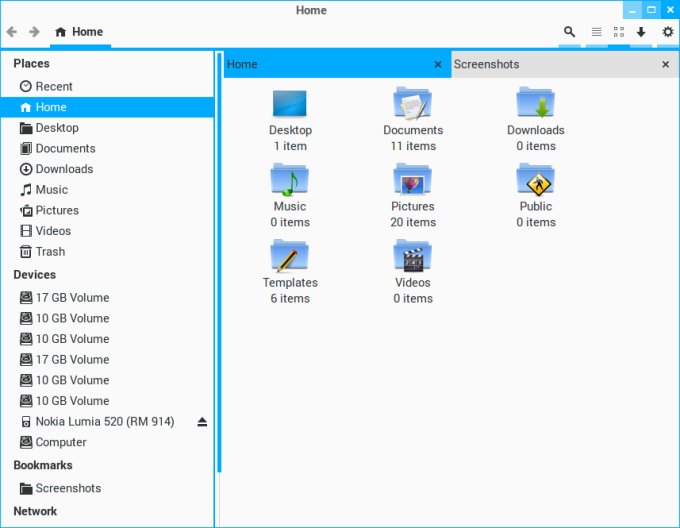Open Music from the sidebar
Screen dimensions: 680x528
pyautogui.click(x=107, y=190)
